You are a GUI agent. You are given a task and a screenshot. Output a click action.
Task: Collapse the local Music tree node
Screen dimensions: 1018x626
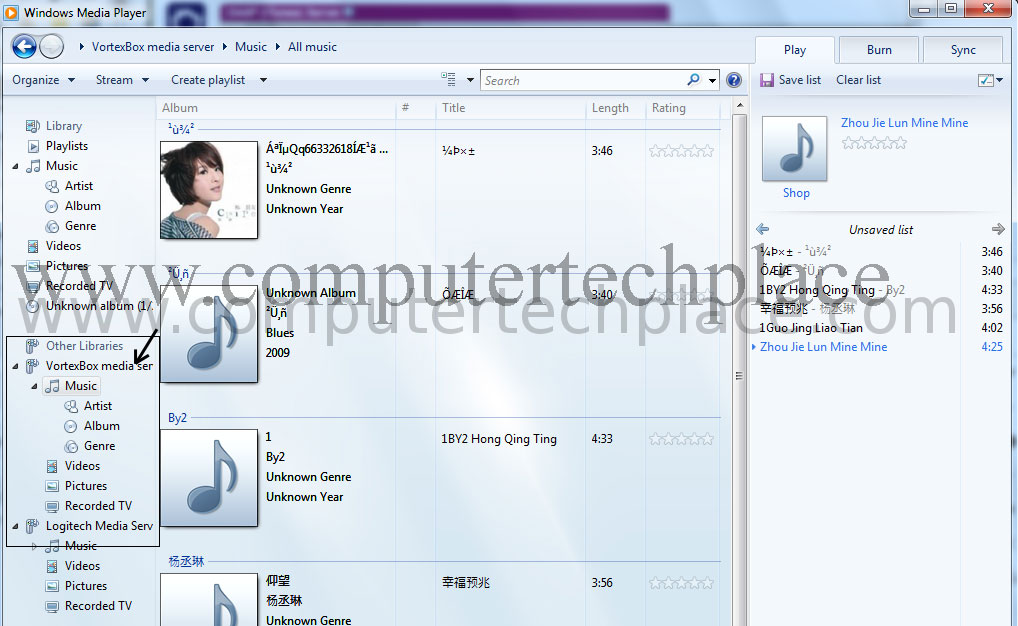click(x=16, y=166)
